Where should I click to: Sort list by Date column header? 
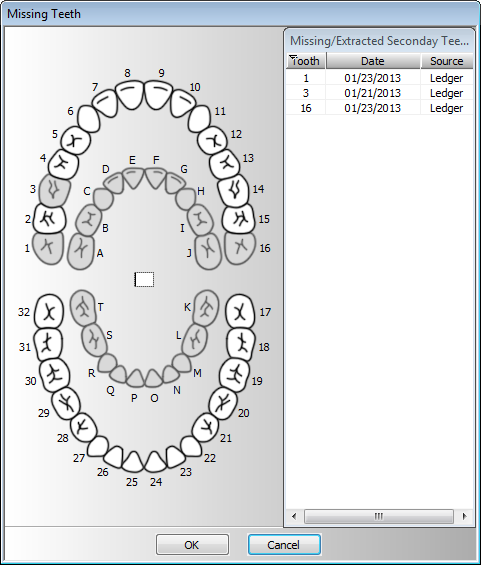(x=373, y=61)
